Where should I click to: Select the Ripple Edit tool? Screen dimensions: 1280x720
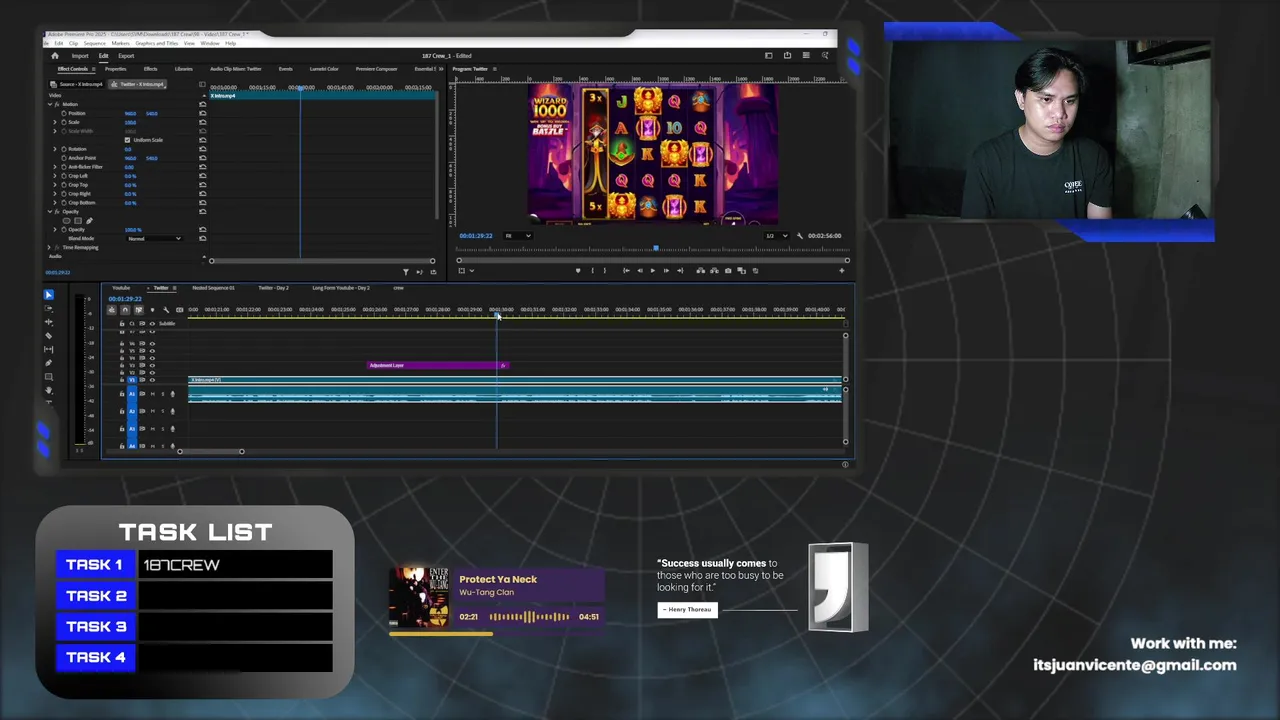pos(48,322)
